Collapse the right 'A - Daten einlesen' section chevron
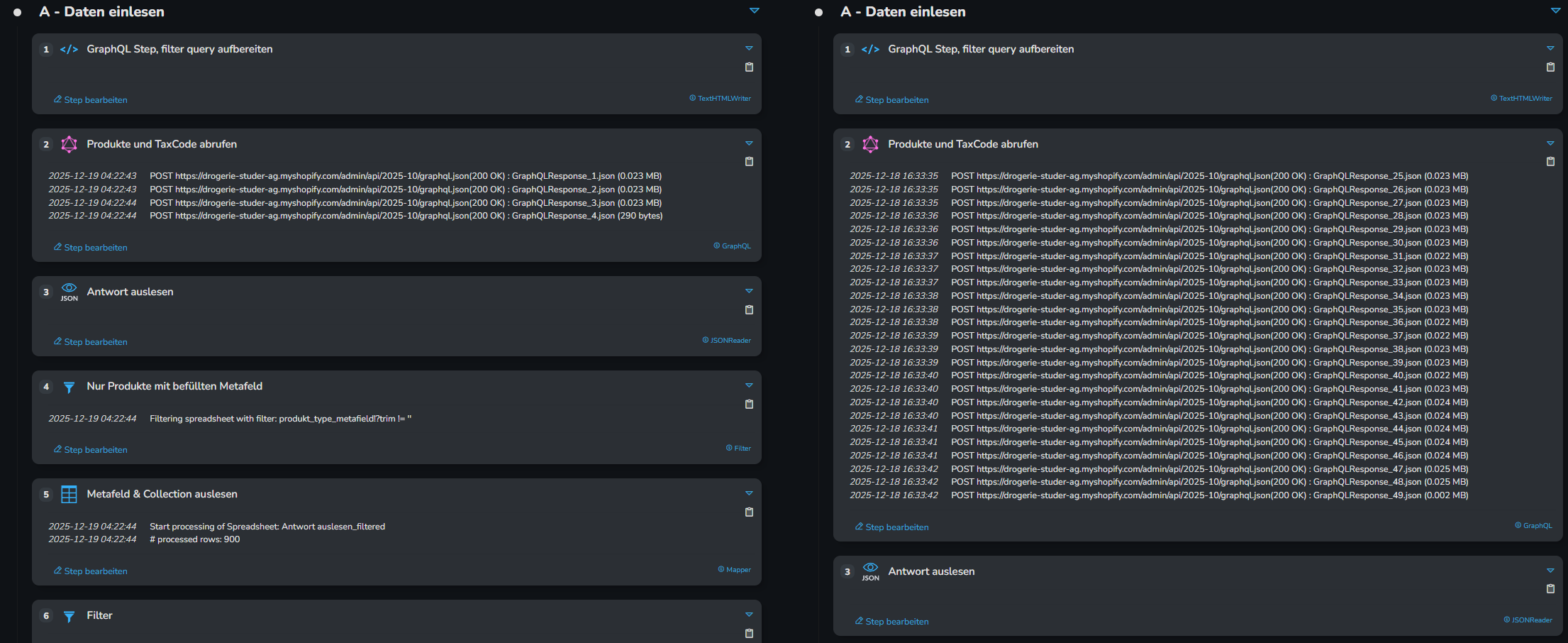Viewport: 1568px width, 643px height. pos(1555,11)
